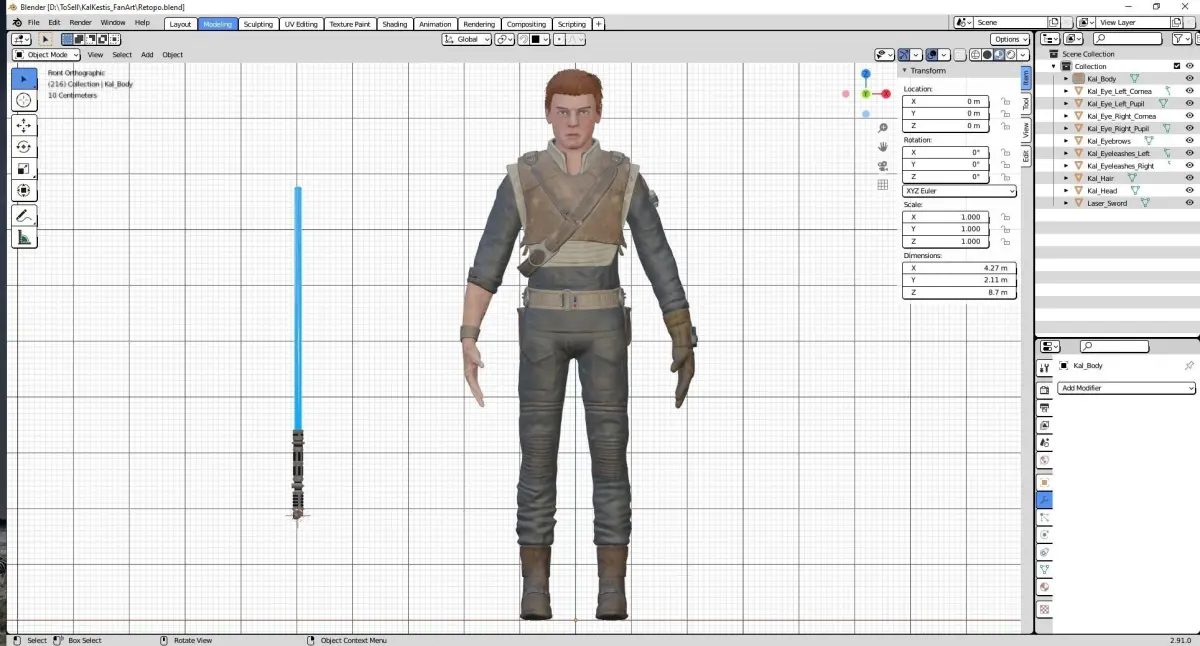Open the Particles properties tab icon

1044,517
